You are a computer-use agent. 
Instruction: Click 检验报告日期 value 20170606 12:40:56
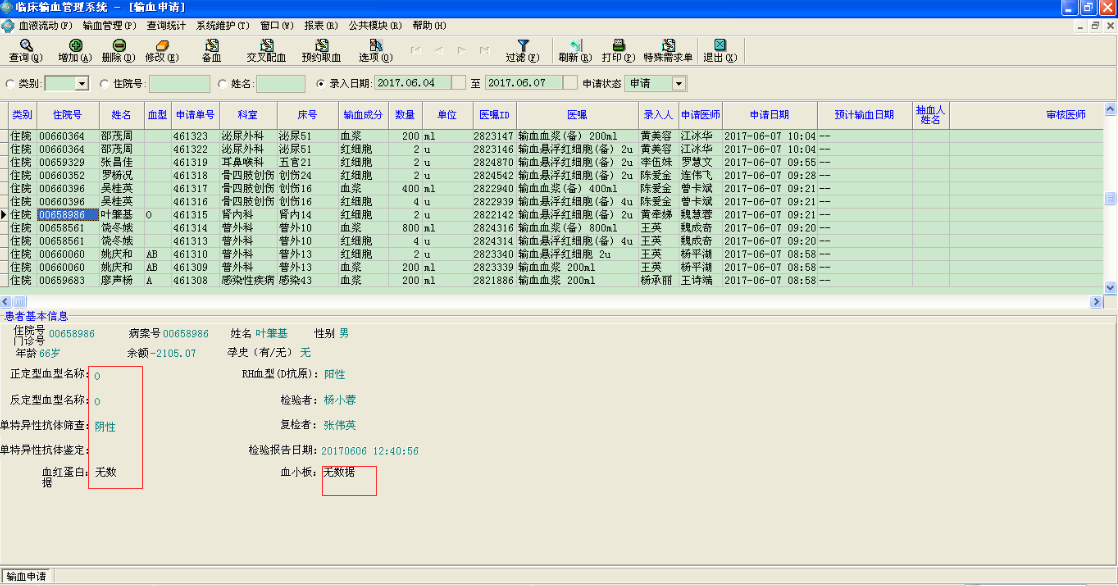click(x=369, y=451)
